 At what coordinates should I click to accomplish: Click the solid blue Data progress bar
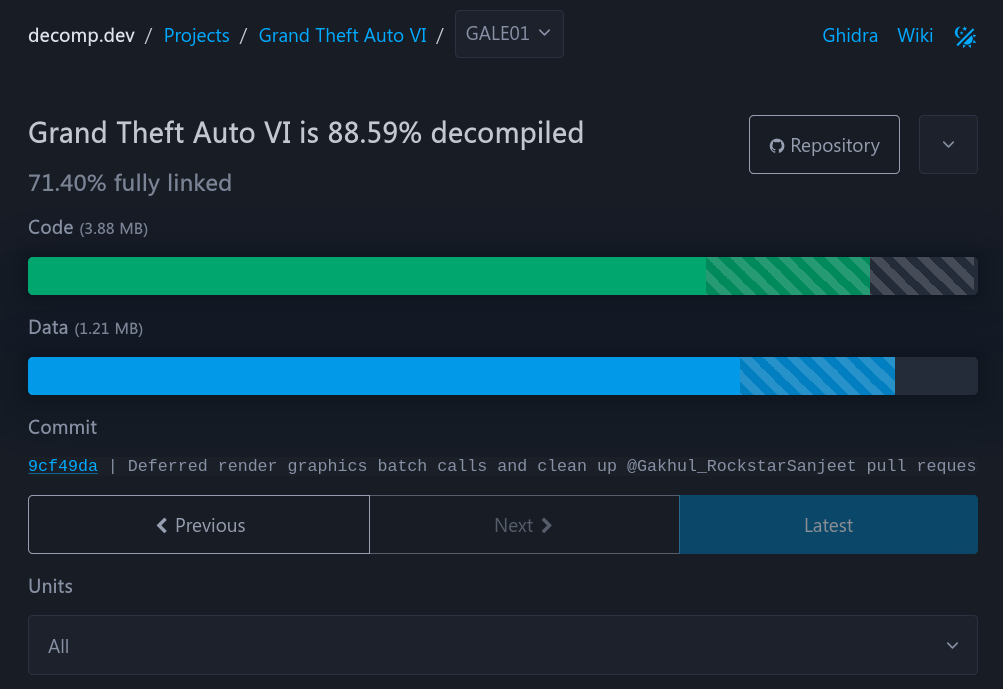pyautogui.click(x=384, y=376)
